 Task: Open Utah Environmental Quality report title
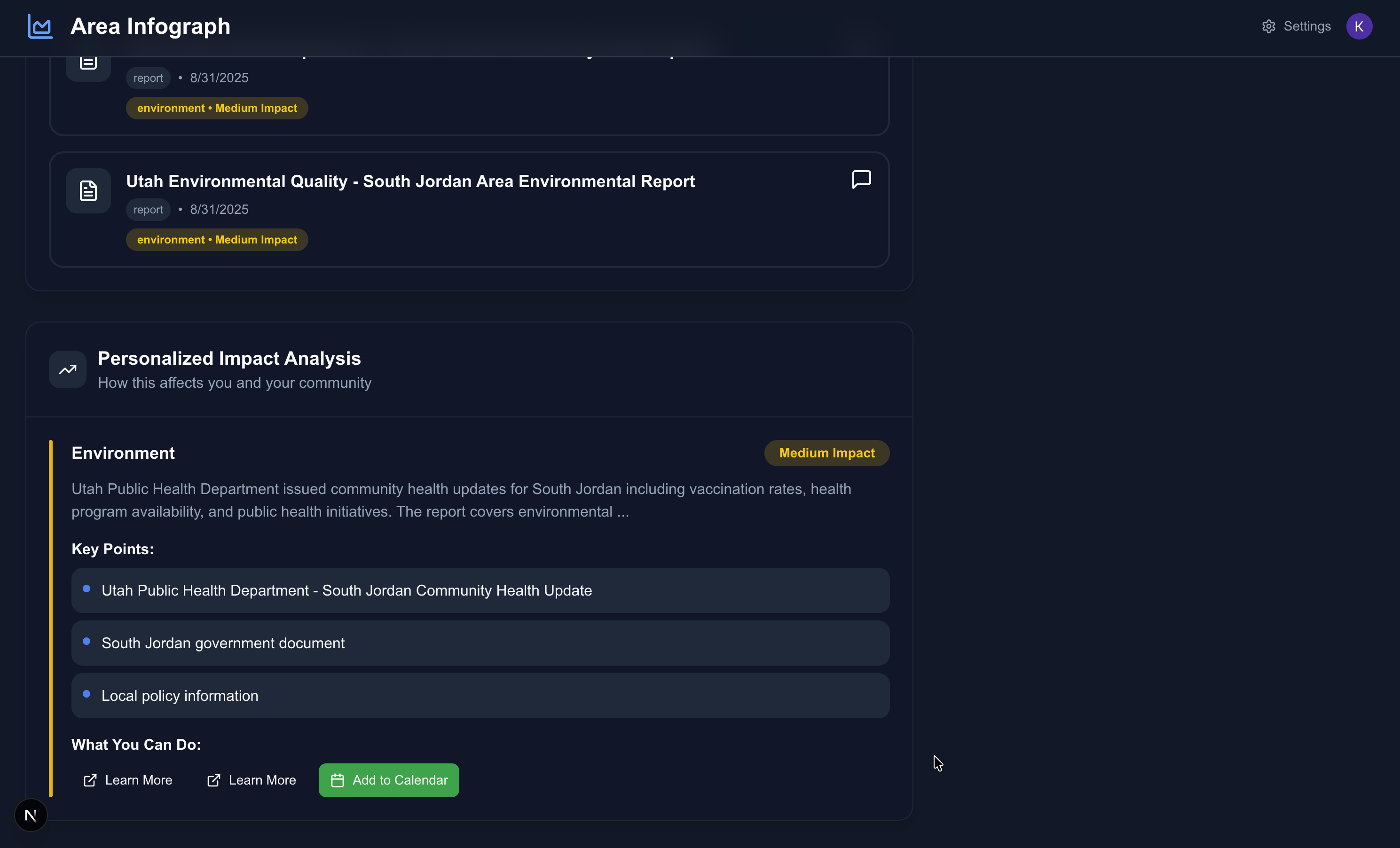(410, 181)
